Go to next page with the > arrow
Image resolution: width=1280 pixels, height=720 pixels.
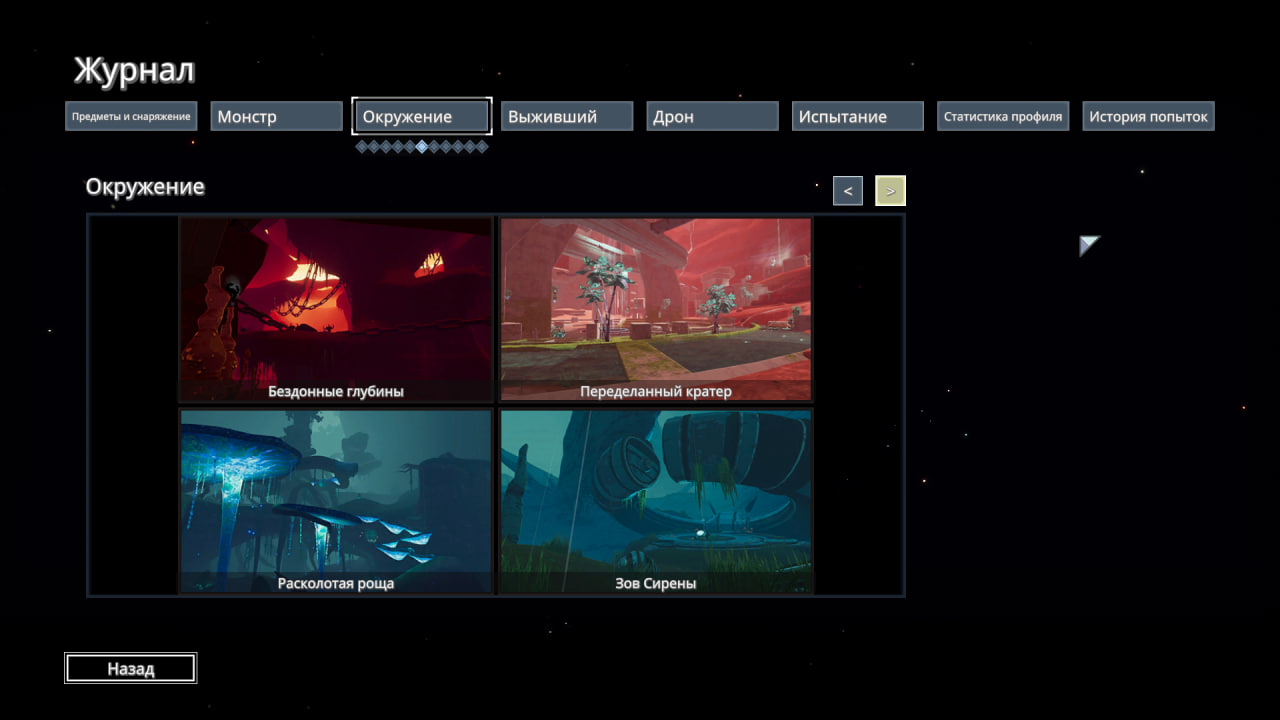pyautogui.click(x=890, y=190)
